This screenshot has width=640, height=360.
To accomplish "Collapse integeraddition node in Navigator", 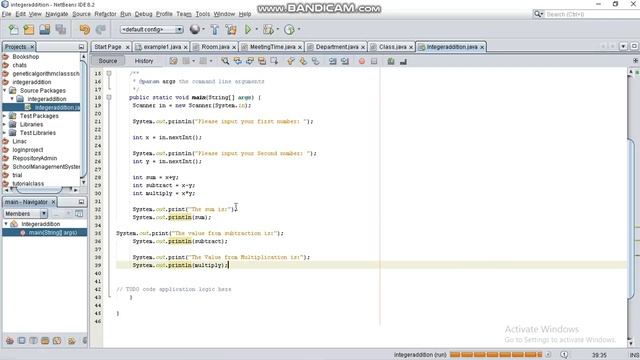I will (6, 224).
